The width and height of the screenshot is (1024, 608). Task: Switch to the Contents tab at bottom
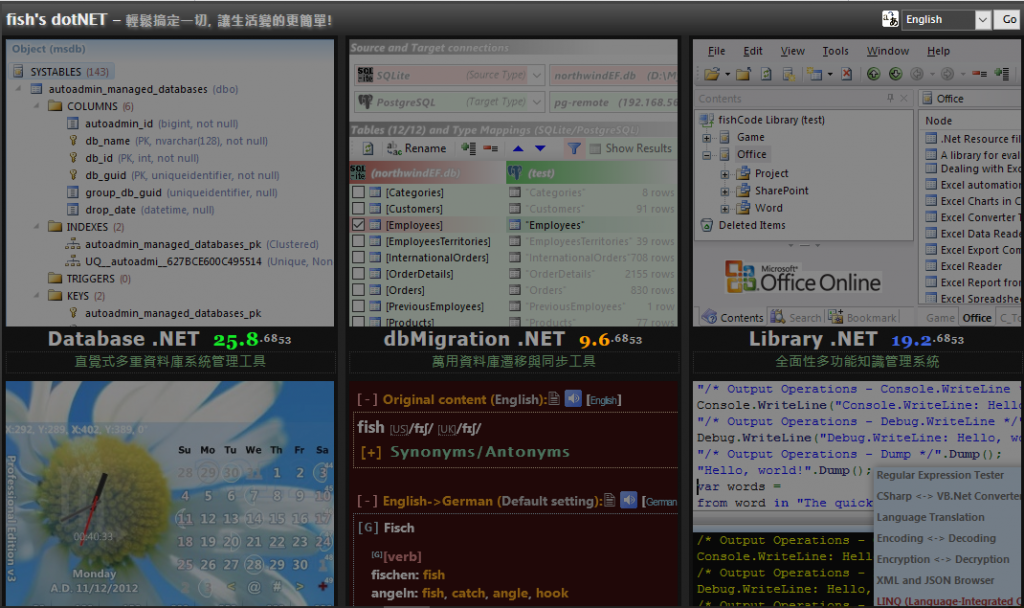click(732, 317)
